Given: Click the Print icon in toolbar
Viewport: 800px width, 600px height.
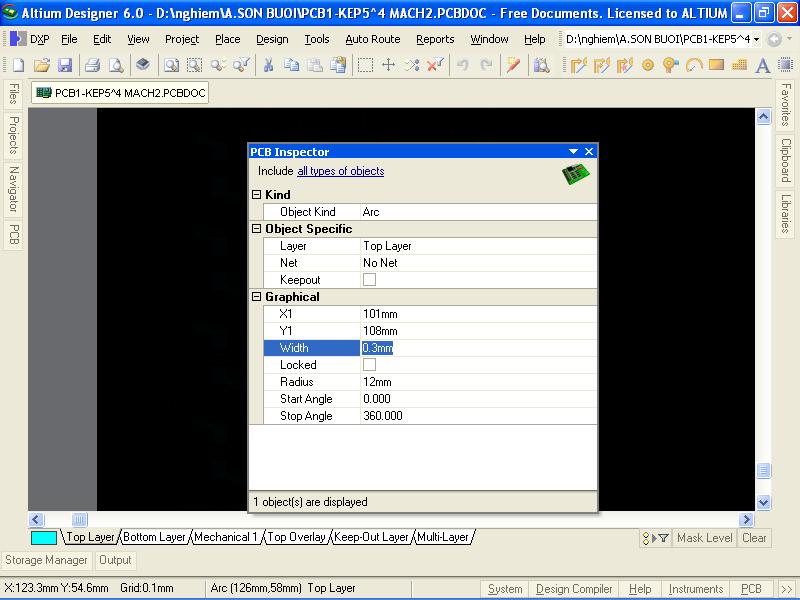Looking at the screenshot, I should point(92,65).
